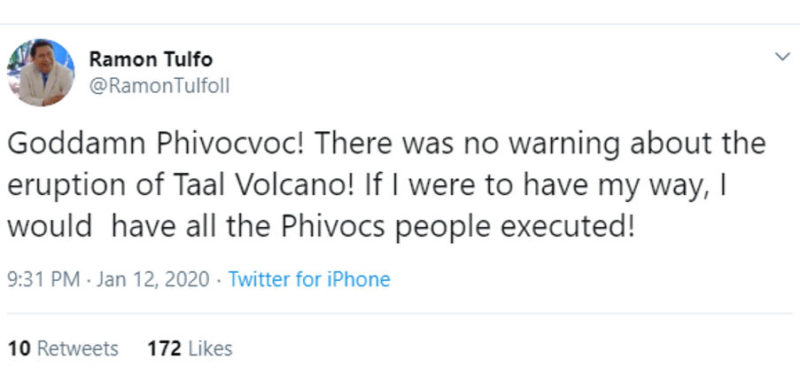Expand the tweet options chevron
This screenshot has height=375, width=800.
(x=782, y=57)
